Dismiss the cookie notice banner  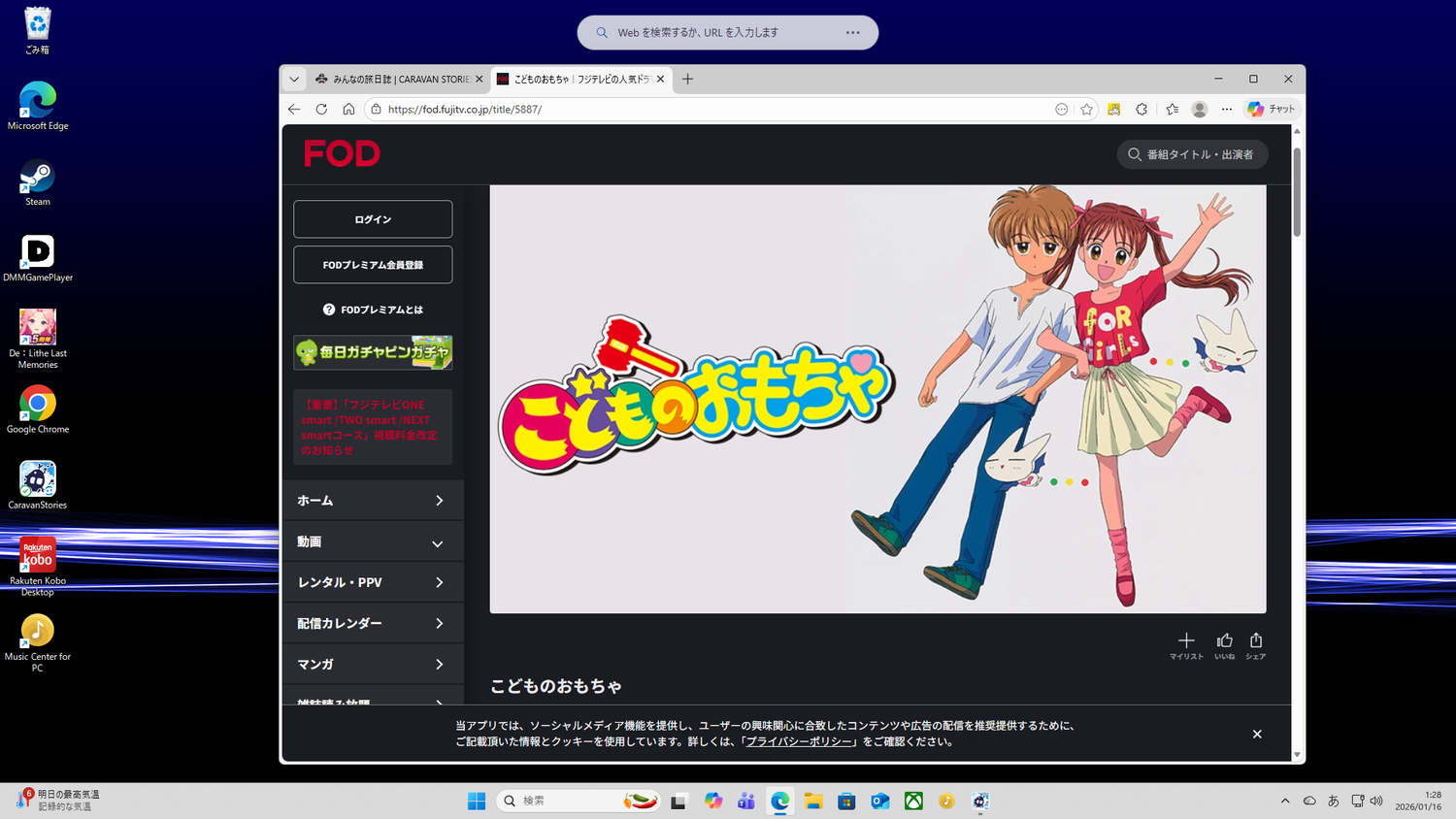coord(1257,734)
